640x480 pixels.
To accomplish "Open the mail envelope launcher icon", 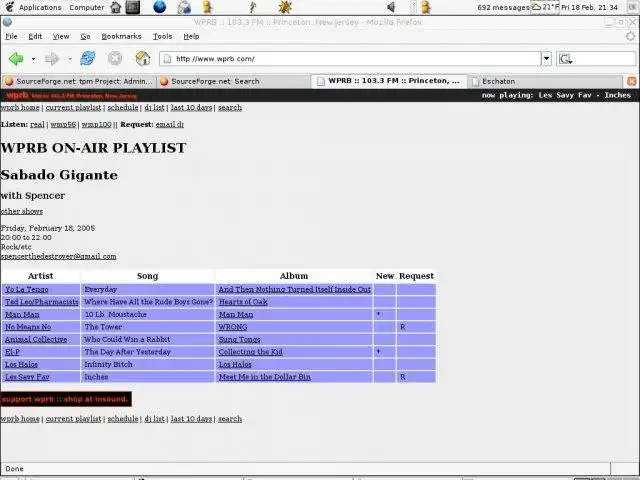I will coord(184,7).
